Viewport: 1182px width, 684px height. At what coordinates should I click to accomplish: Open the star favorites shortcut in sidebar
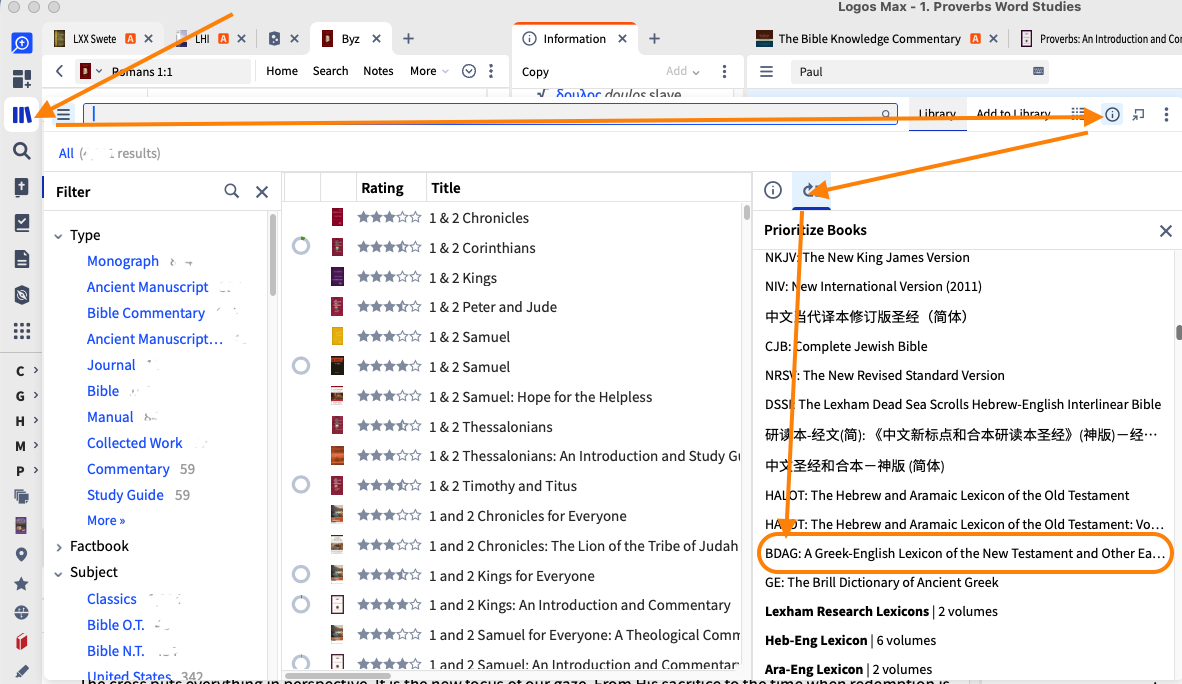(x=21, y=583)
